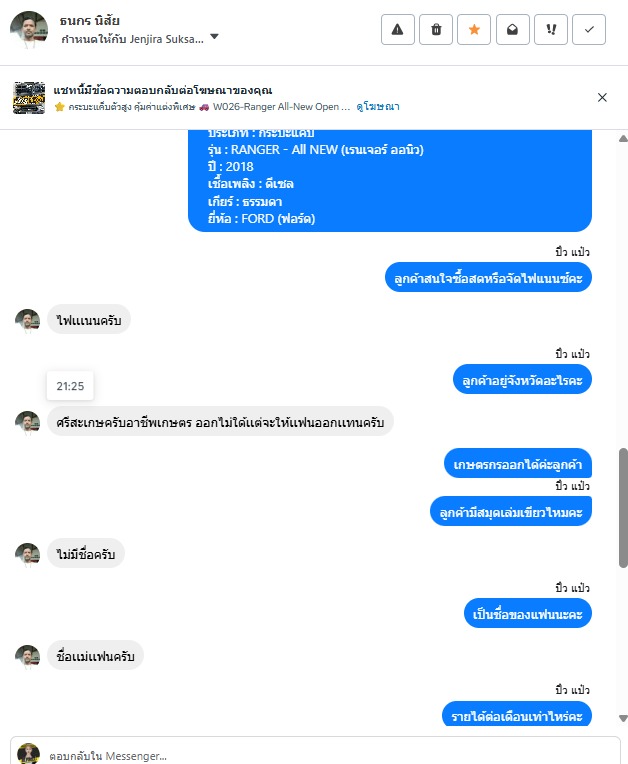This screenshot has width=628, height=764.
Task: Click the ดูโฆษณา link
Action: [x=378, y=107]
